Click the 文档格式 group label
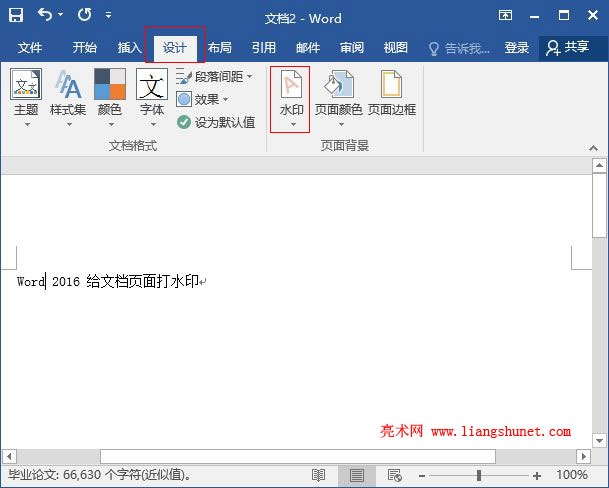The height and width of the screenshot is (488, 609). pos(133,146)
